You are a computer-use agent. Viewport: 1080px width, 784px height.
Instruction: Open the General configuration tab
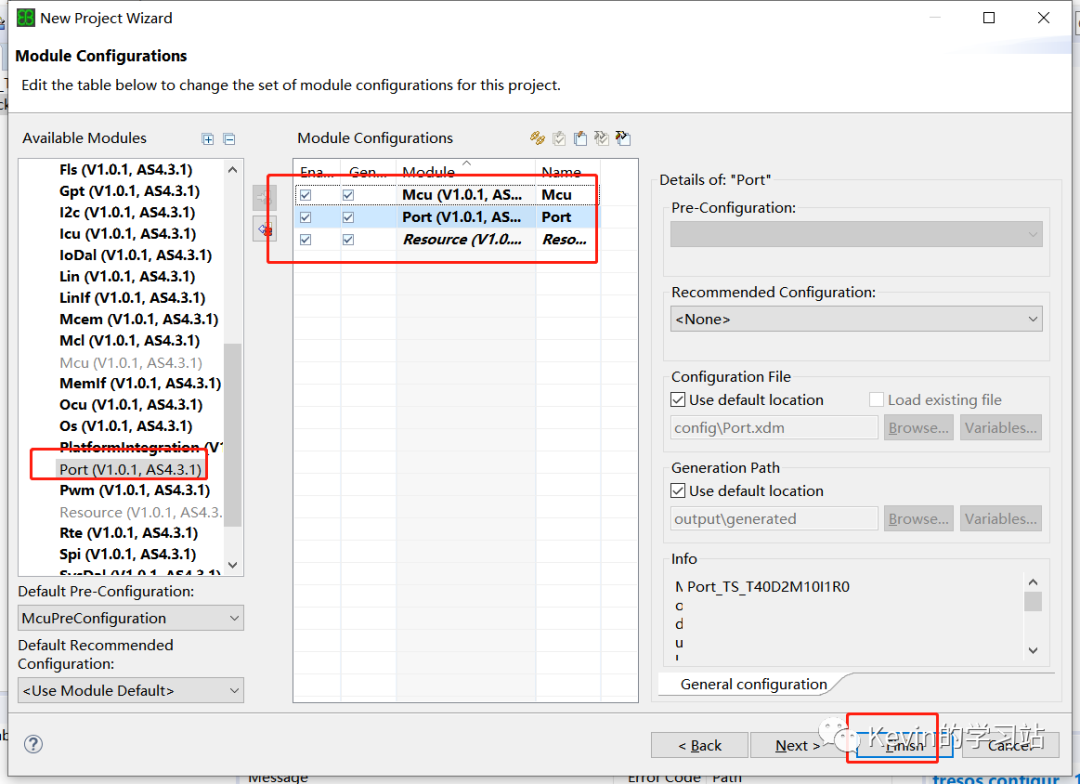click(x=754, y=684)
